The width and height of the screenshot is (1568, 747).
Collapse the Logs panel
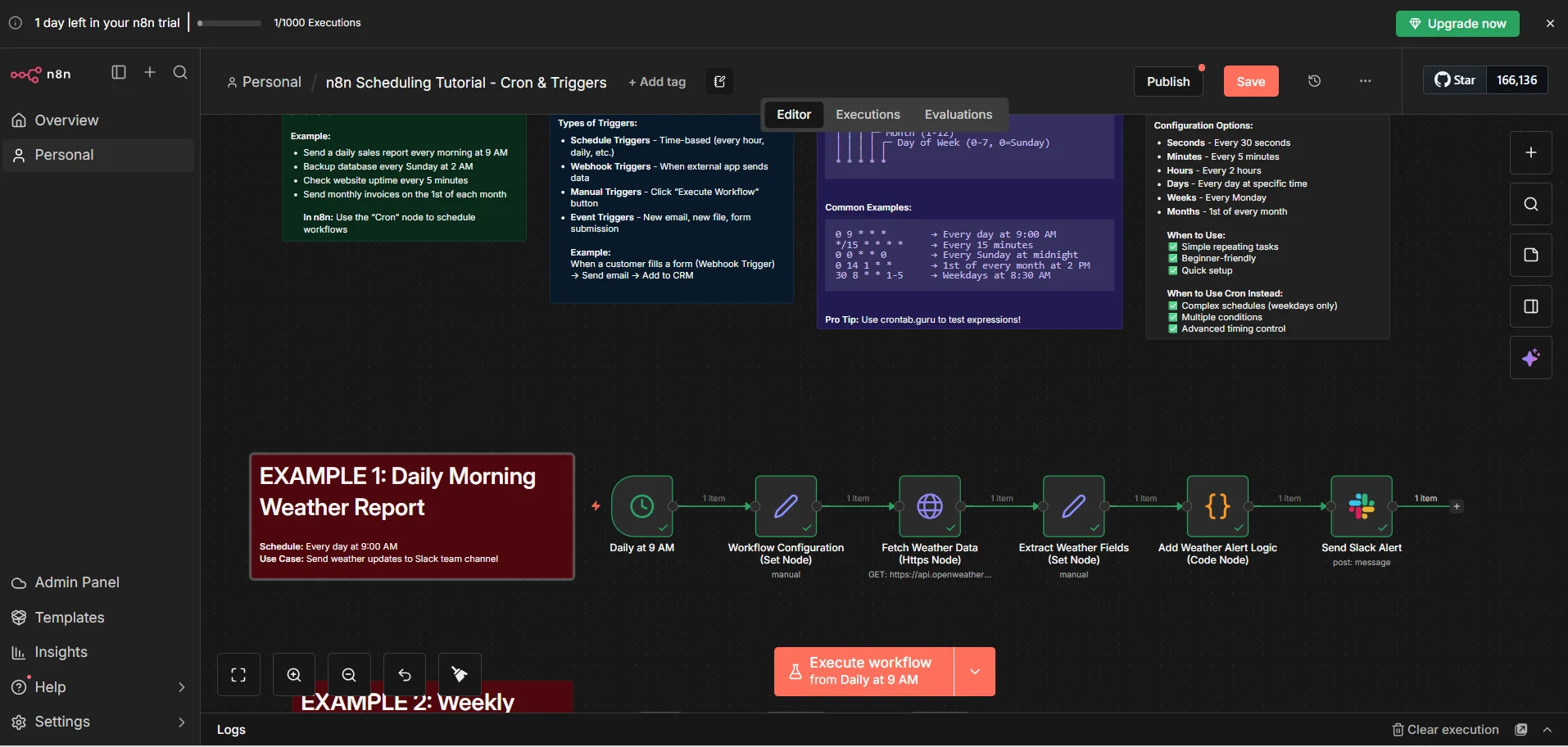click(x=1547, y=730)
